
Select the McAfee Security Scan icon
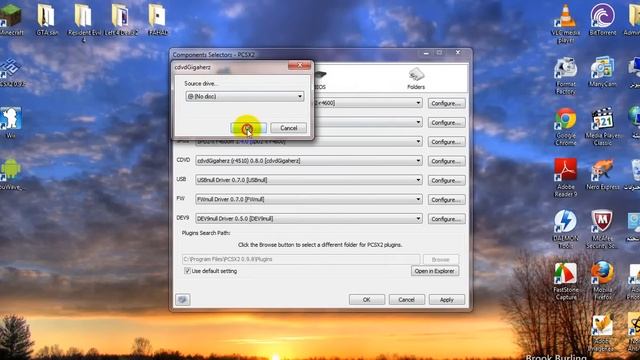pyautogui.click(x=602, y=229)
